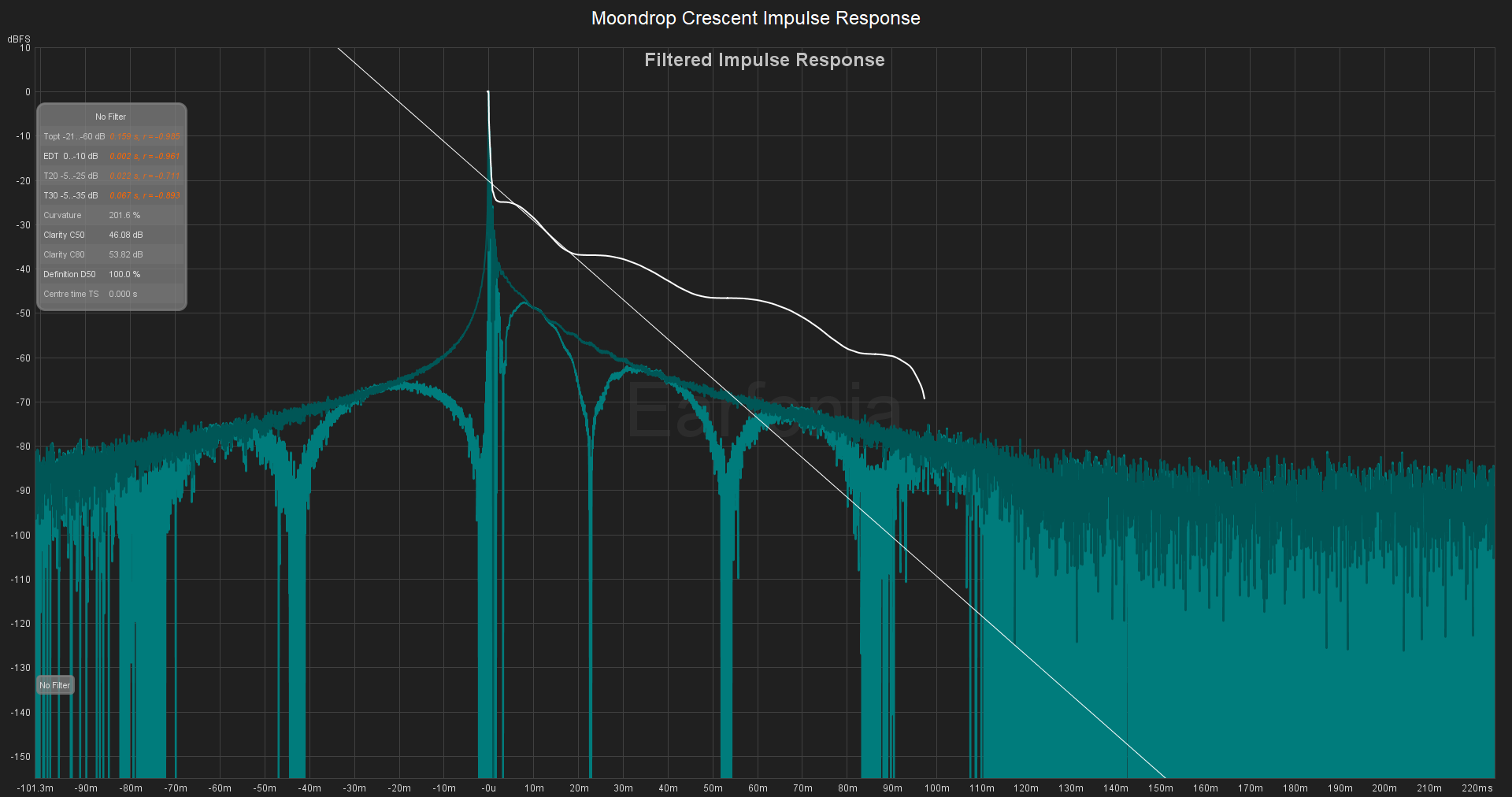Click the Topt value 0.159 s, r = -0.985

click(x=145, y=136)
